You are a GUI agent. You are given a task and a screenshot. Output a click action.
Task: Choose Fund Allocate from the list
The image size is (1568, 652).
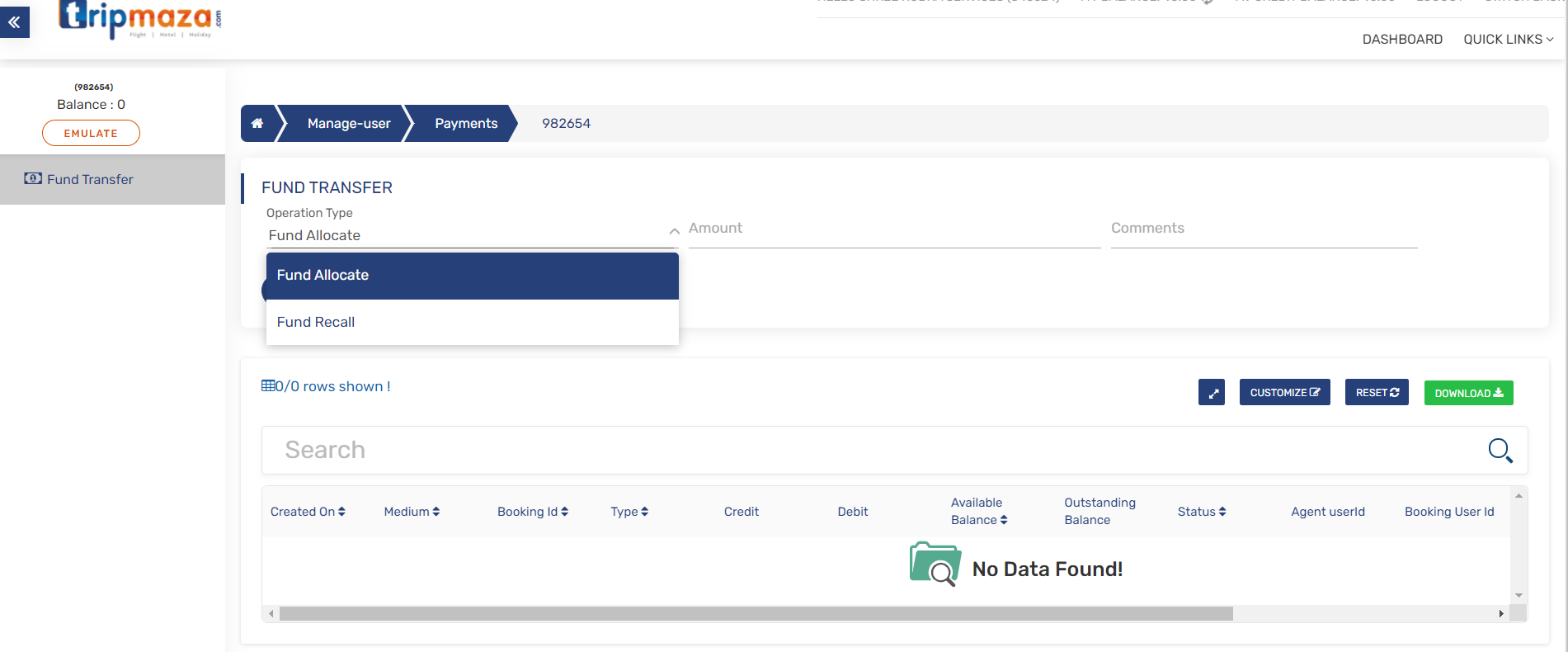[323, 276]
